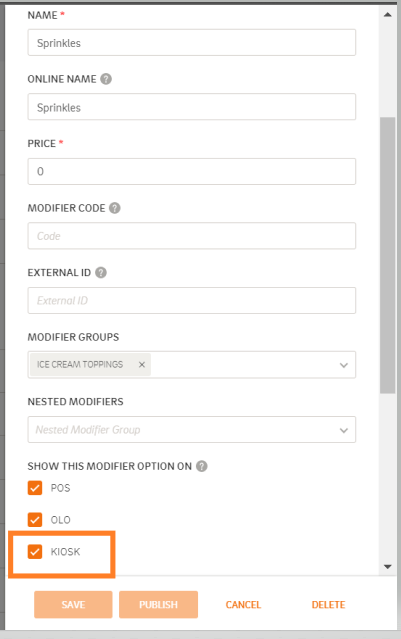The height and width of the screenshot is (639, 401).
Task: Select the Cancel link
Action: 243,604
